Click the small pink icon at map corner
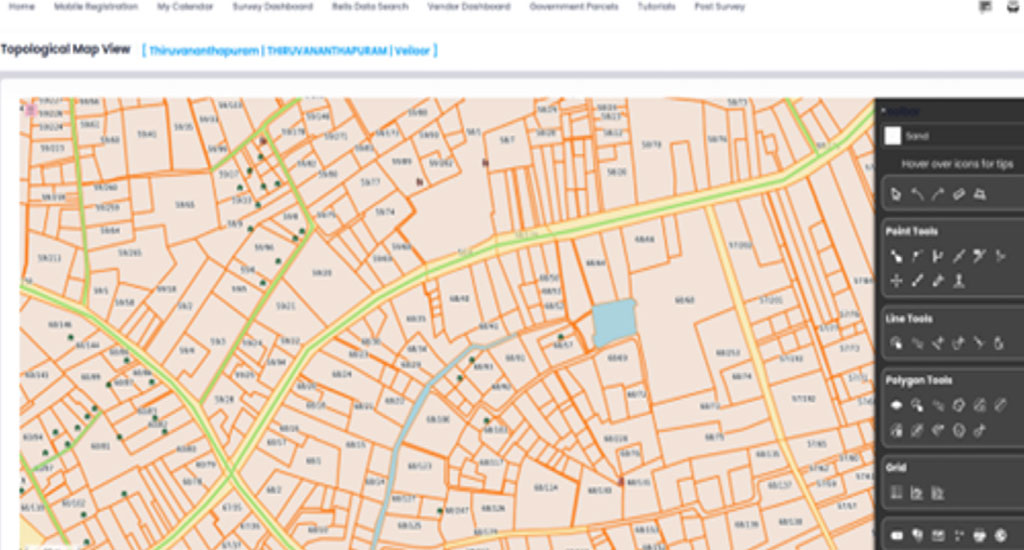The width and height of the screenshot is (1024, 550). pyautogui.click(x=30, y=110)
